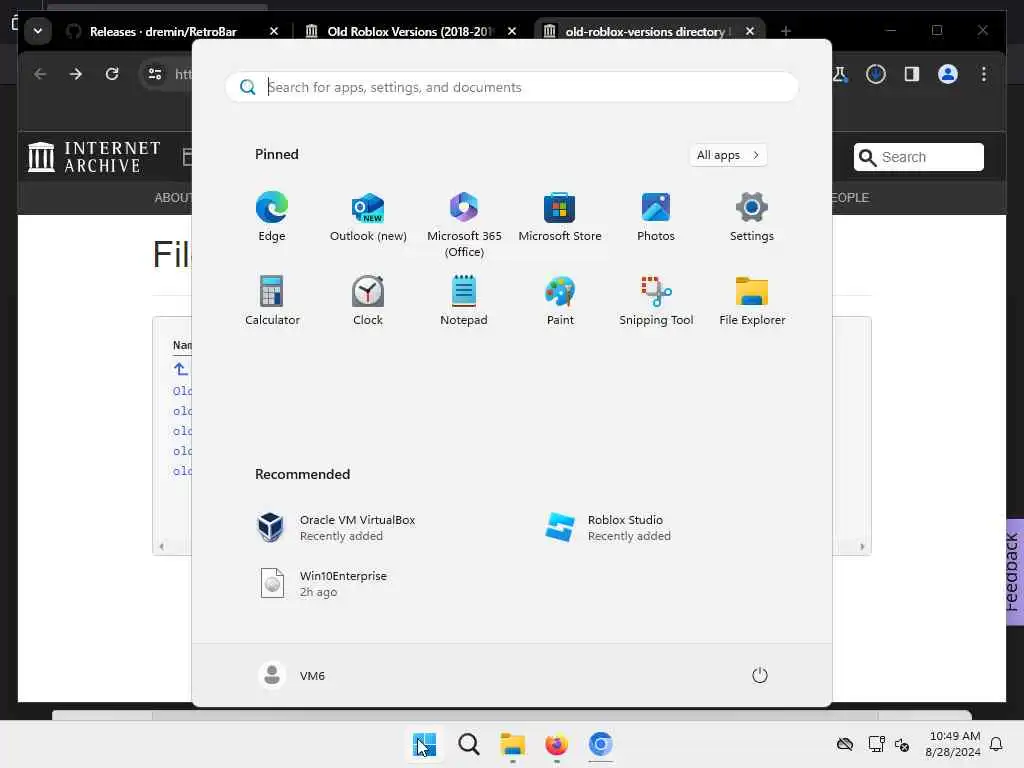Close the Releases dremin/RetroBar tab
1024x768 pixels.
pyautogui.click(x=274, y=31)
